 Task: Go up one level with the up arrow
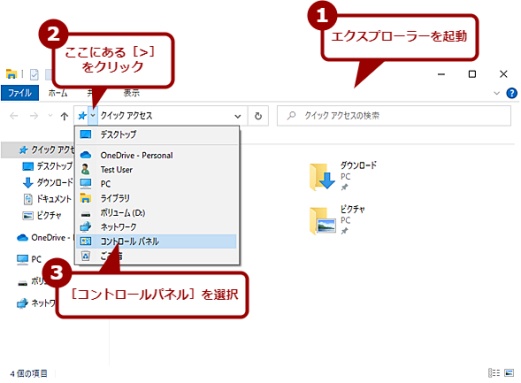pyautogui.click(x=64, y=116)
